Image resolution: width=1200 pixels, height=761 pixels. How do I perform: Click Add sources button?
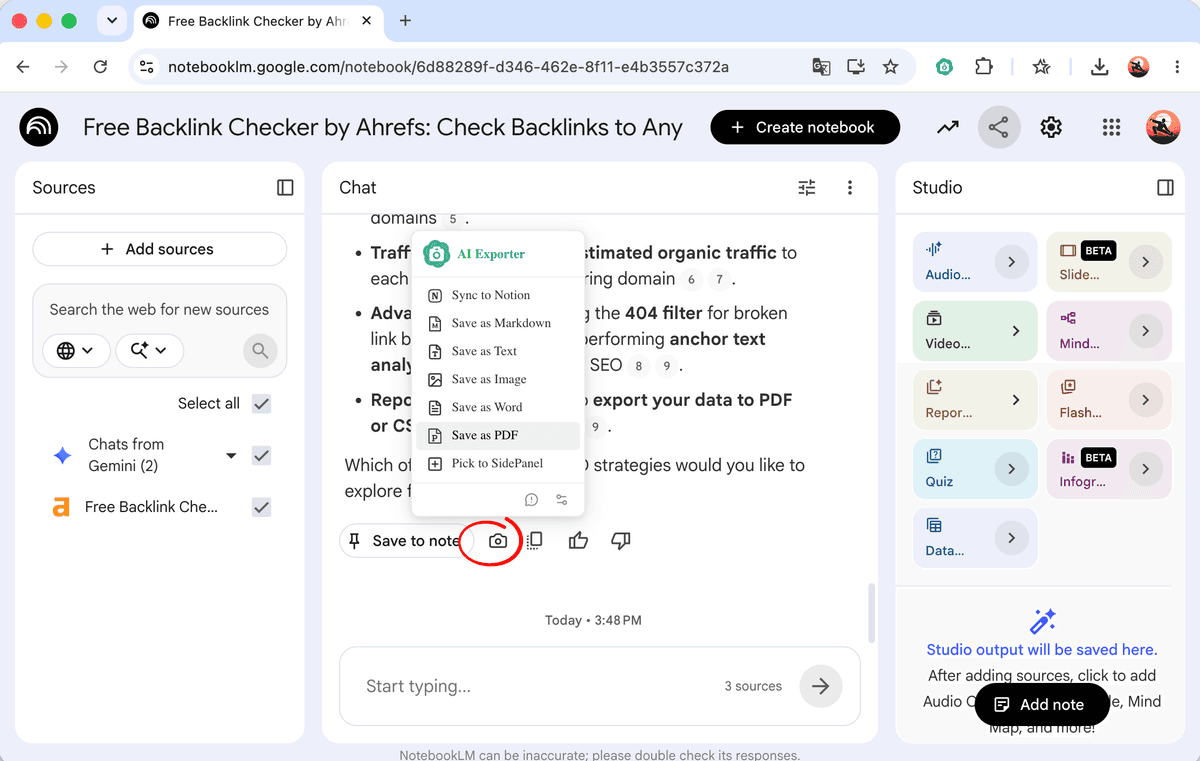coord(159,249)
